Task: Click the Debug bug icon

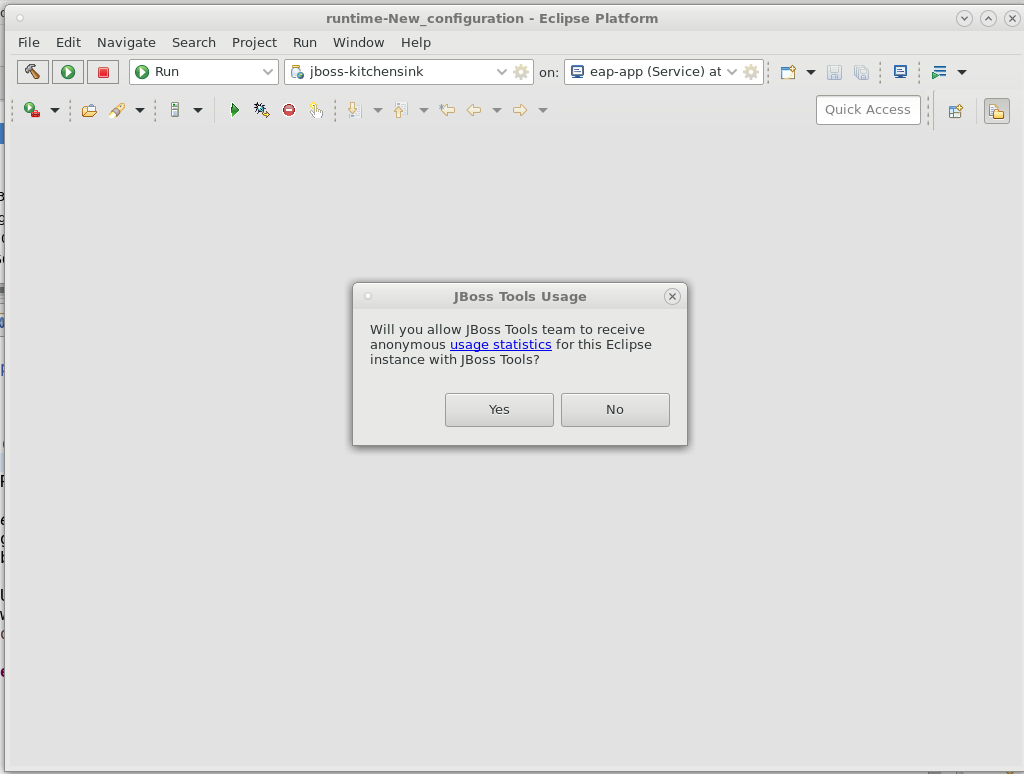Action: [x=262, y=110]
